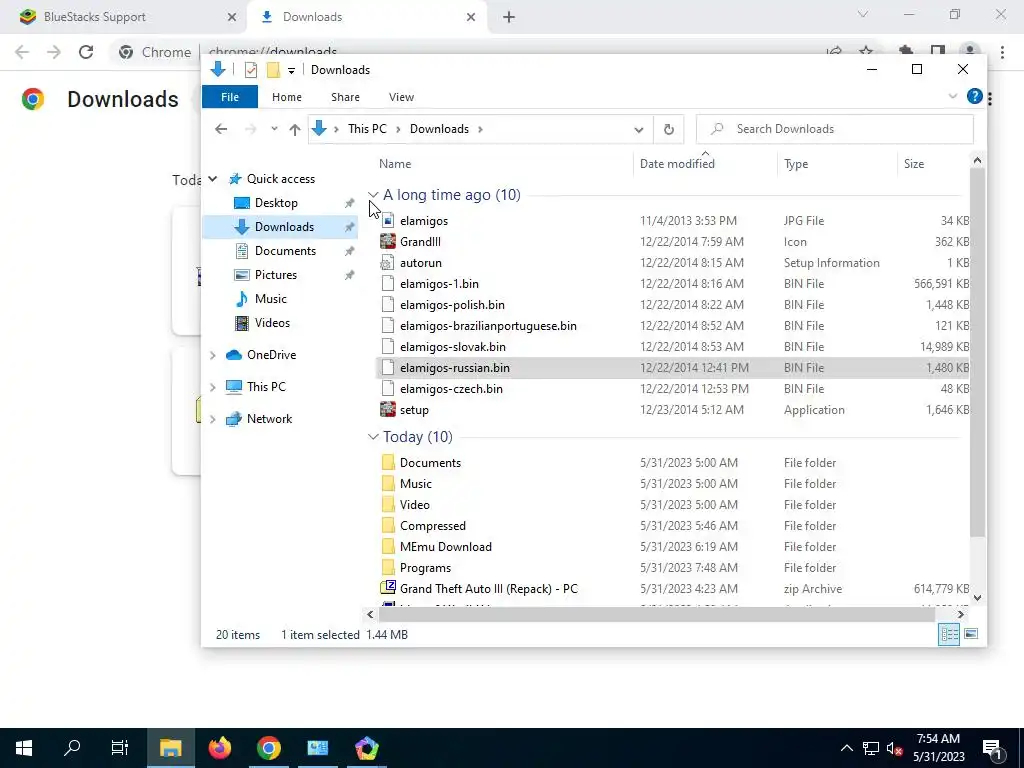
Task: Select the elamigos-1.bin file
Action: (439, 283)
